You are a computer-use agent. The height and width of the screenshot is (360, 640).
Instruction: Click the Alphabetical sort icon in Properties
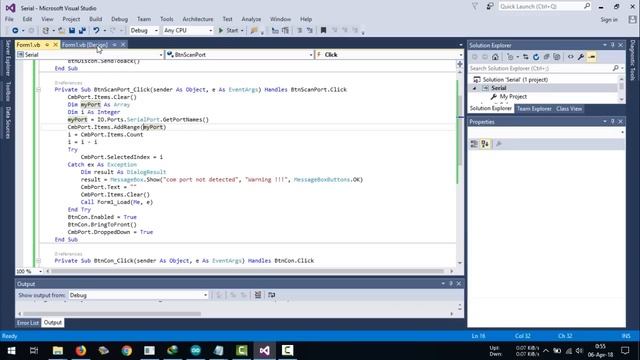(485, 144)
